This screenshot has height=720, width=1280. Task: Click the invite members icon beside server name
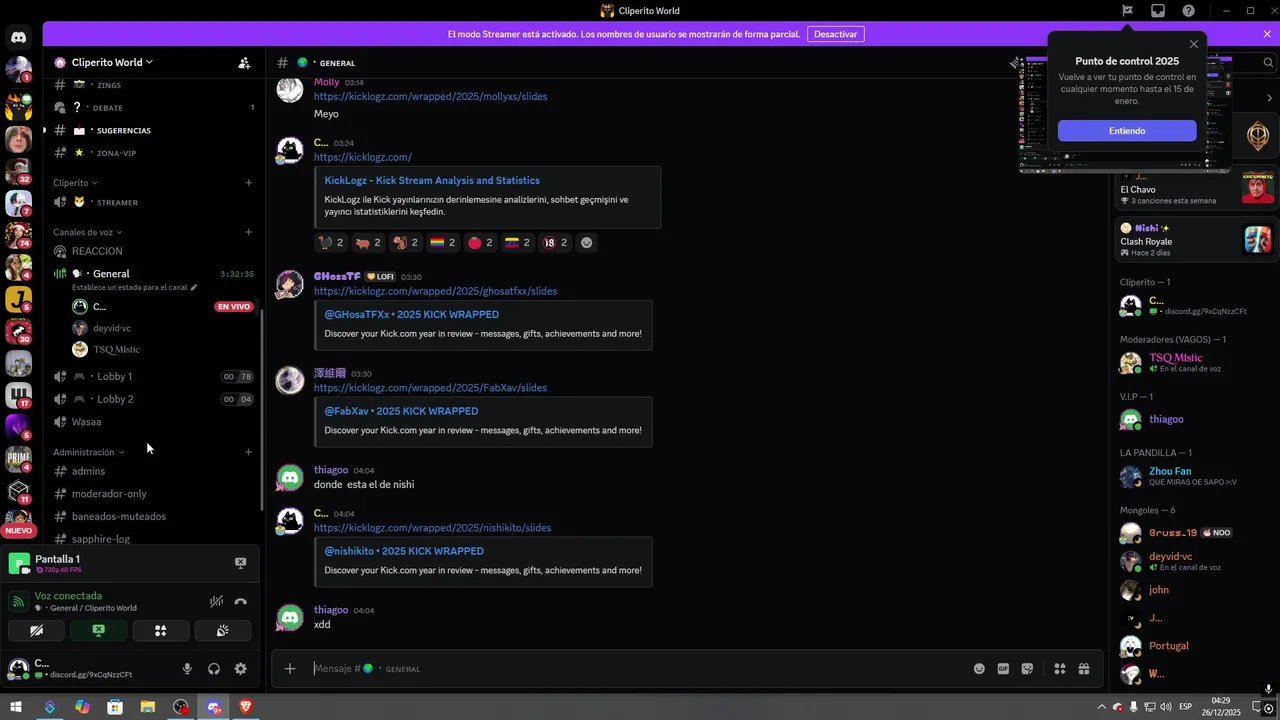tap(244, 62)
